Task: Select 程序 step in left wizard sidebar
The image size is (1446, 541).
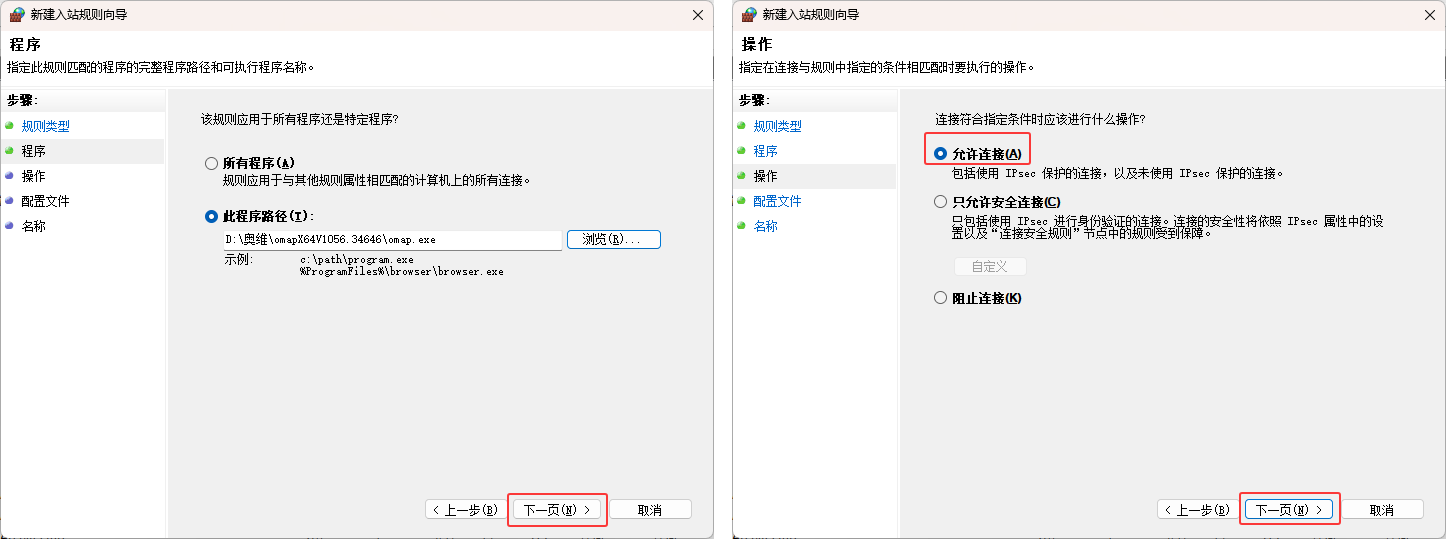Action: [x=34, y=151]
